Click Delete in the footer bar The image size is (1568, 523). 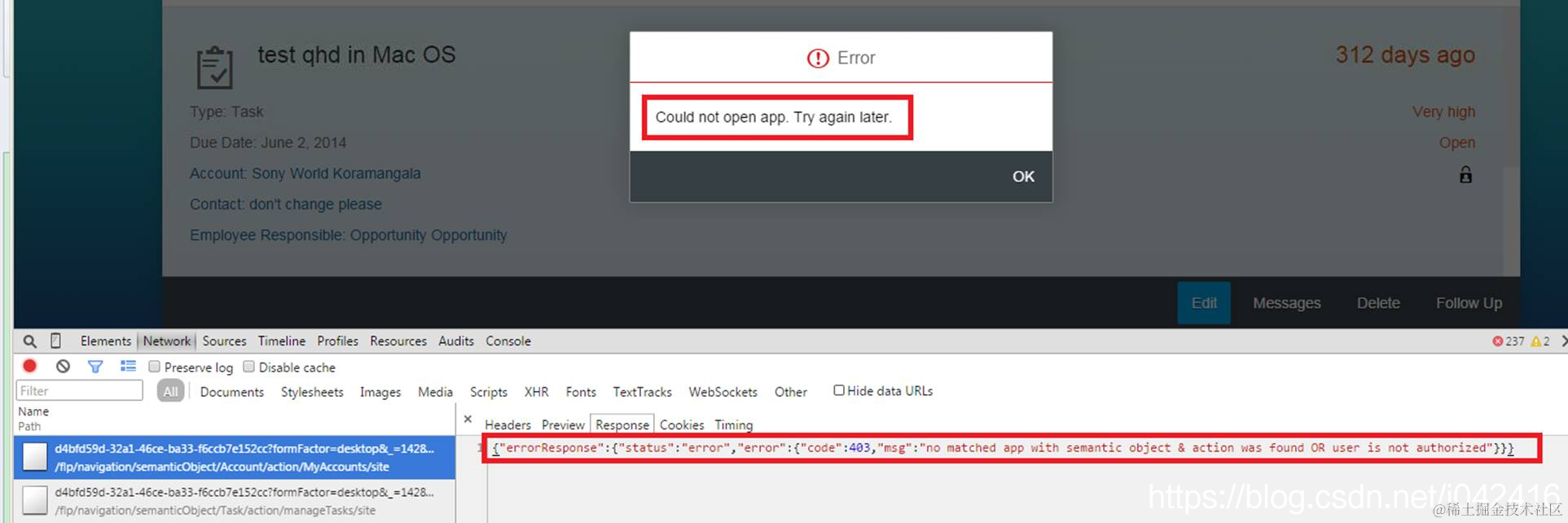click(x=1378, y=303)
